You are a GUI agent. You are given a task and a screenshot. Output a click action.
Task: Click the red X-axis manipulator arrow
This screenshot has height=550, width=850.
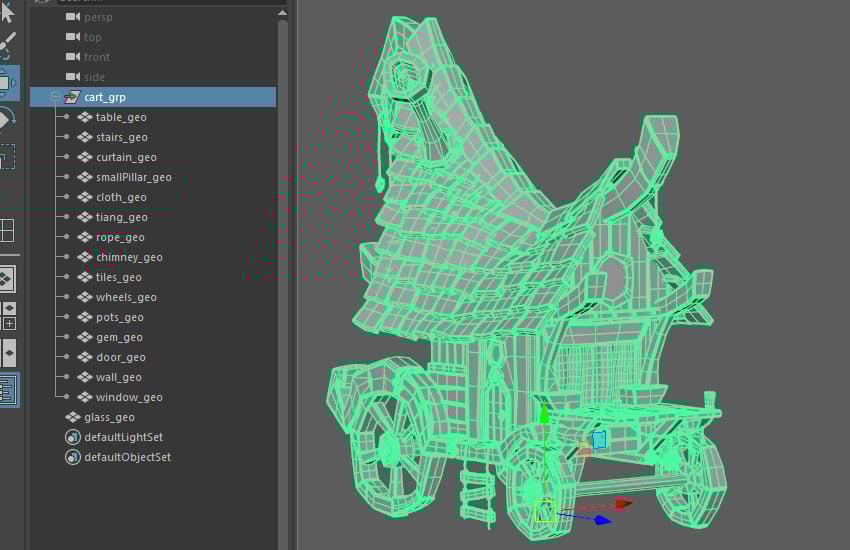point(623,504)
